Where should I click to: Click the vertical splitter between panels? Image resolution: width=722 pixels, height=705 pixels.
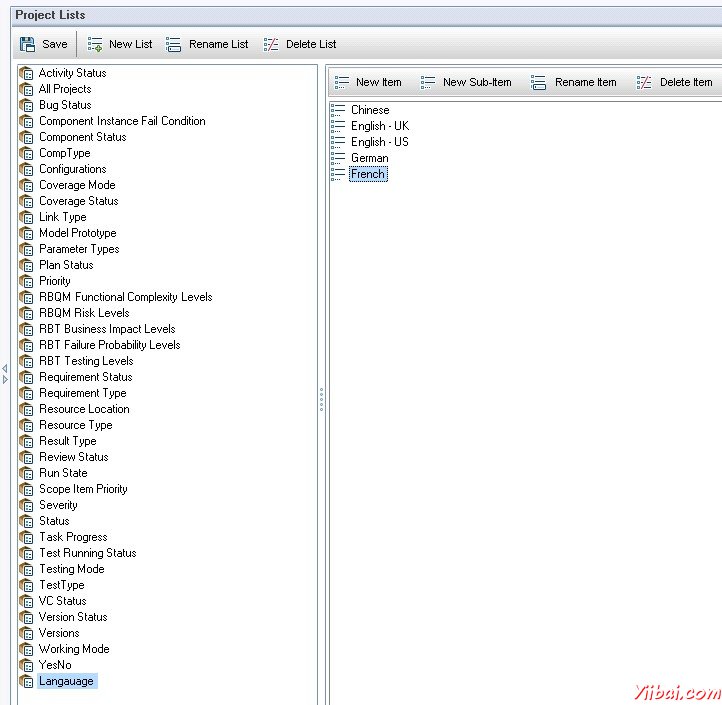click(321, 400)
